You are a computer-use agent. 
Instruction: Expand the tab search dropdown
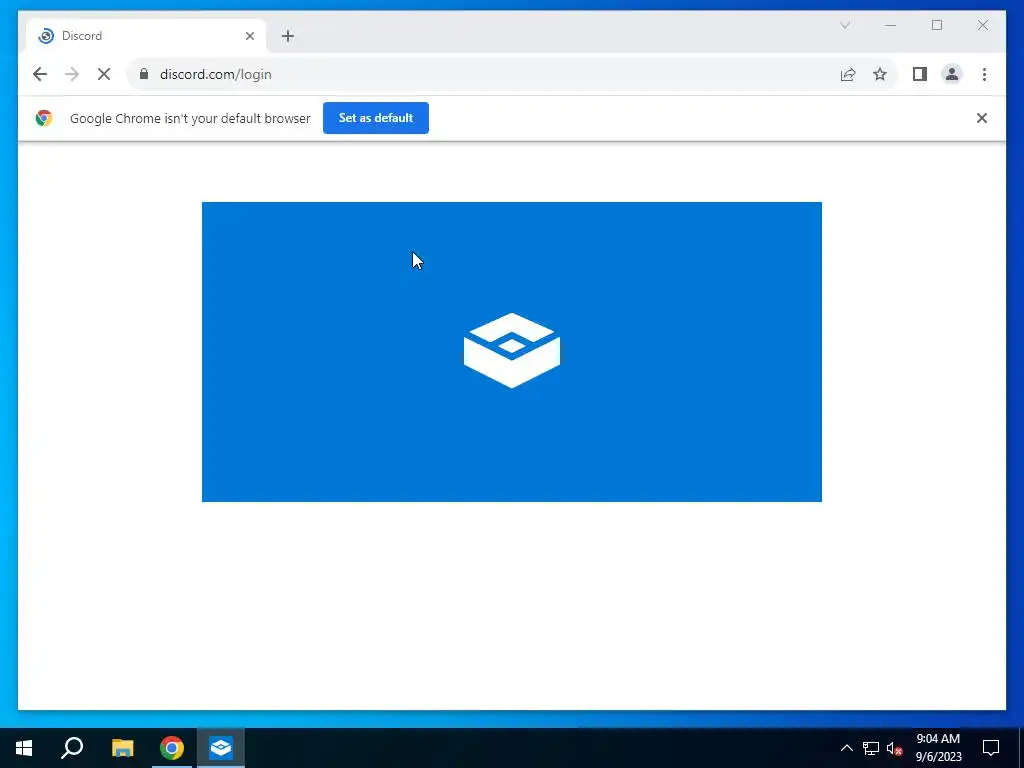pyautogui.click(x=844, y=25)
